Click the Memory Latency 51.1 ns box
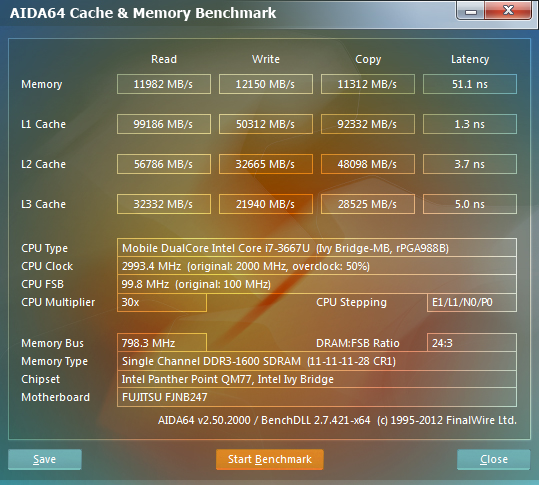The height and width of the screenshot is (485, 539). tap(470, 84)
